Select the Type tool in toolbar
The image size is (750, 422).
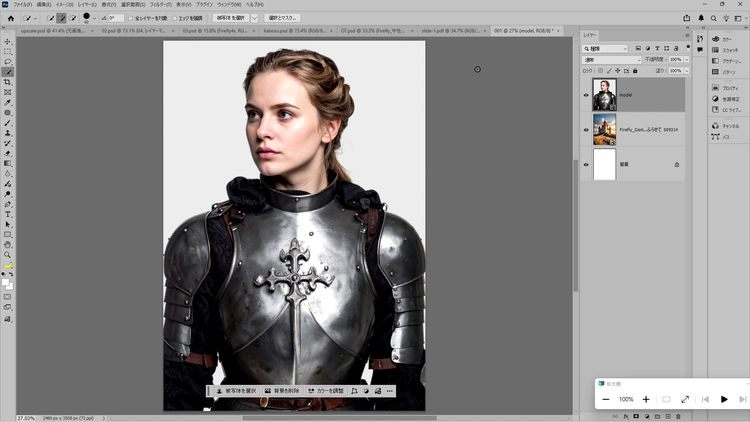tap(8, 214)
